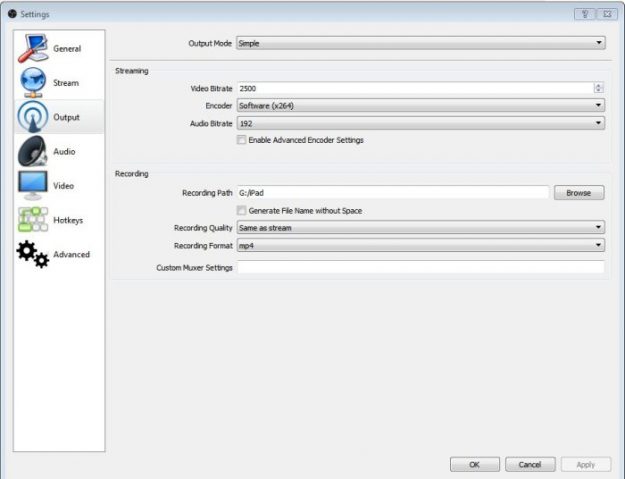Click the Recording section heading

132,174
